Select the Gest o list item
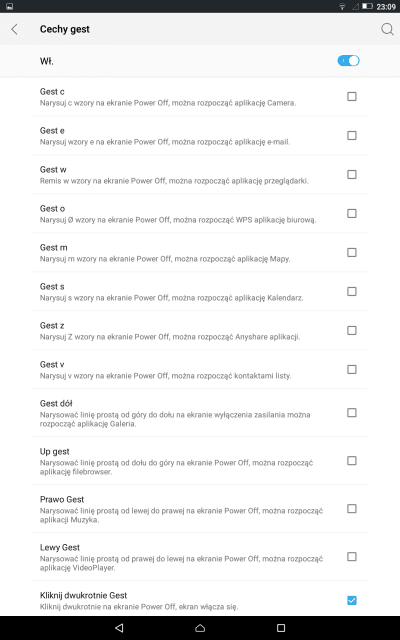This screenshot has height=640, width=400. point(200,213)
